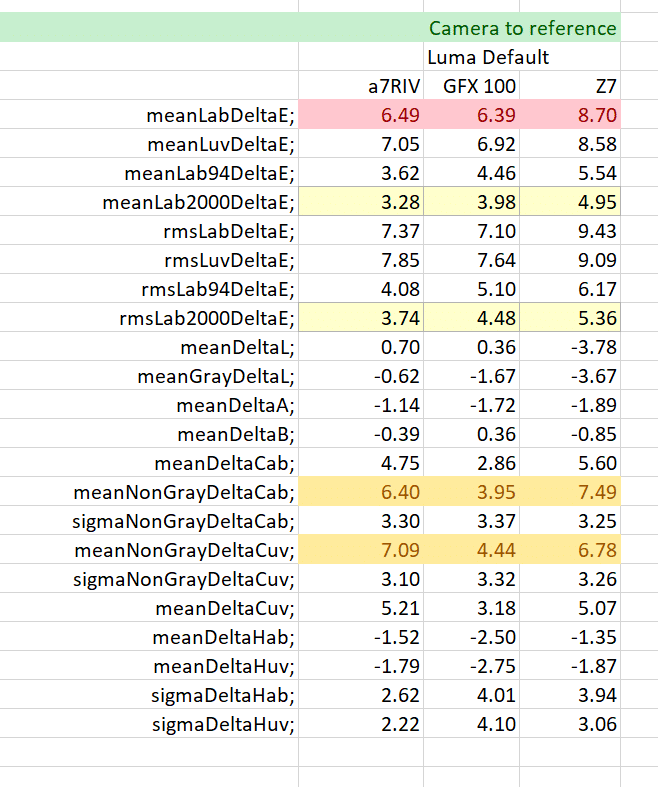Screen dimensions: 658x787
Task: Click the meanDeltaCuv; row label
Action: point(225,609)
